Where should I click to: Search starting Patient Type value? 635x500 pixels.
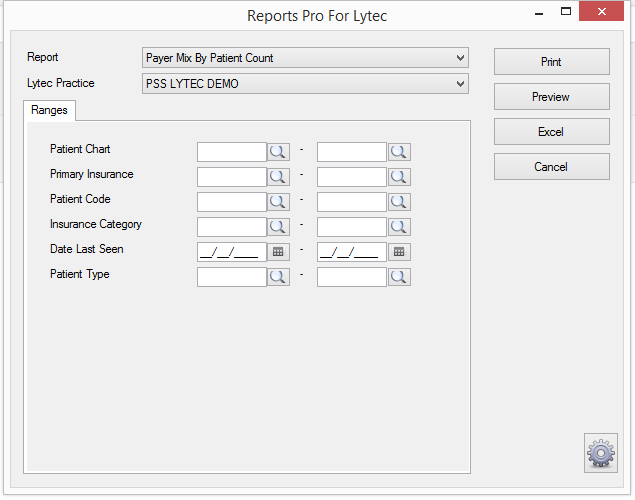tap(278, 277)
